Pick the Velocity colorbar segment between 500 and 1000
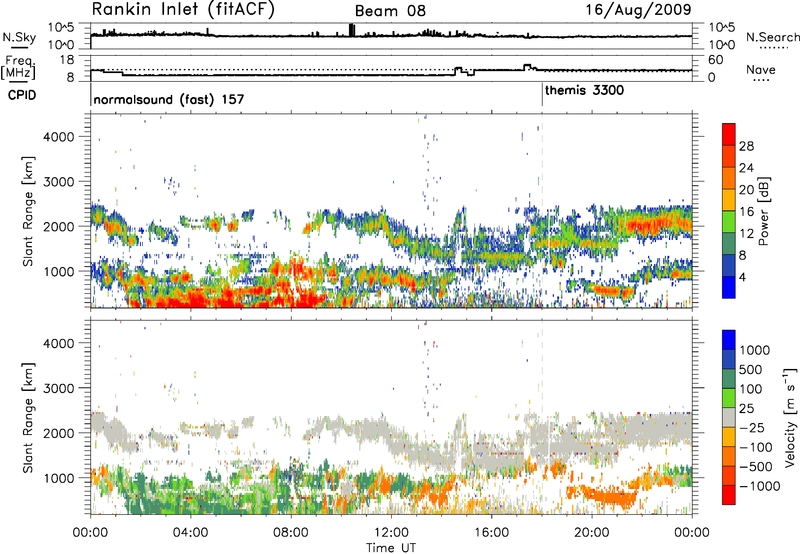The height and width of the screenshot is (554, 800). (729, 359)
